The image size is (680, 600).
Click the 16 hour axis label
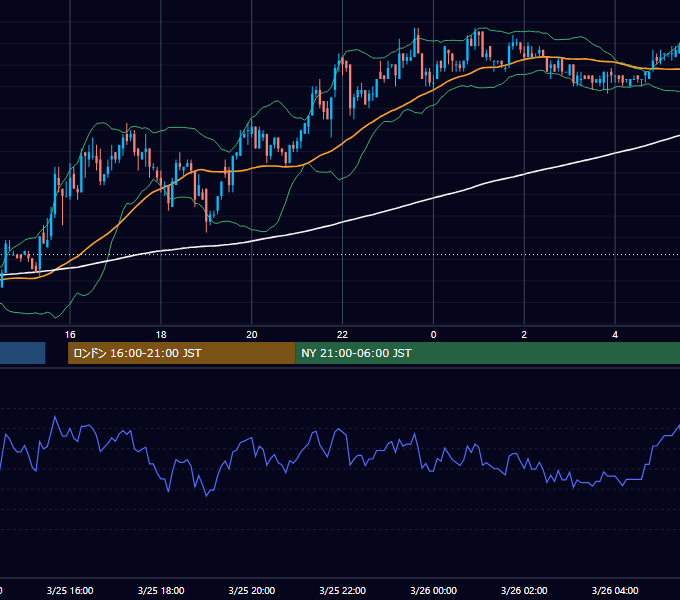point(70,335)
